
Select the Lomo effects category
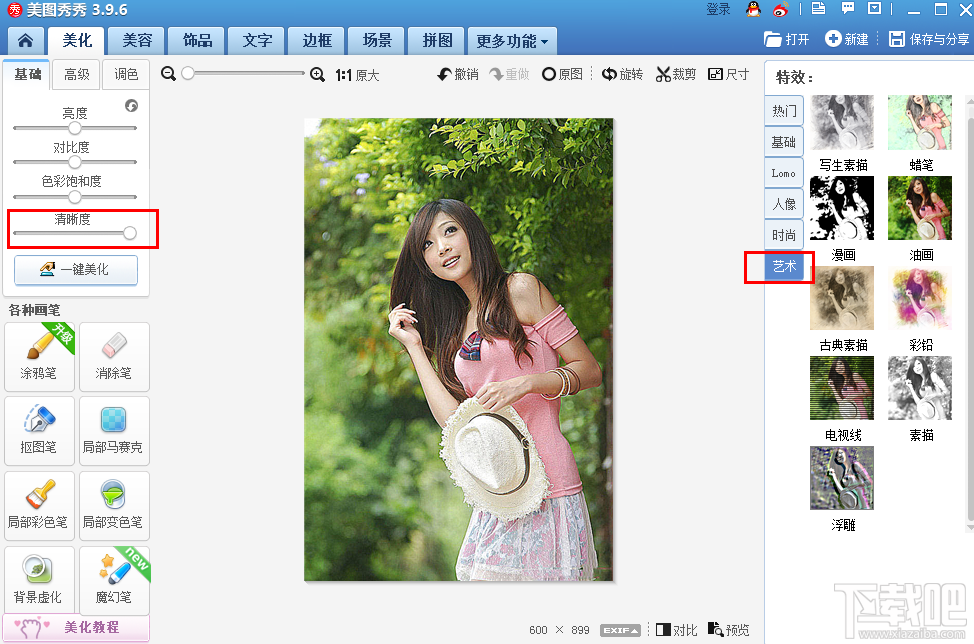(x=784, y=173)
